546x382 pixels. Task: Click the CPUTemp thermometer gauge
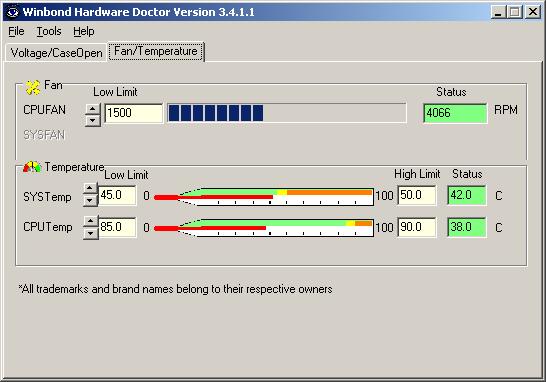click(x=264, y=228)
